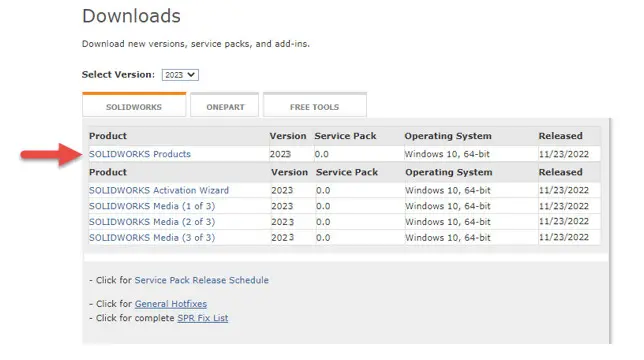Open the General Hotfixes link
The image size is (644, 360).
coord(171,304)
